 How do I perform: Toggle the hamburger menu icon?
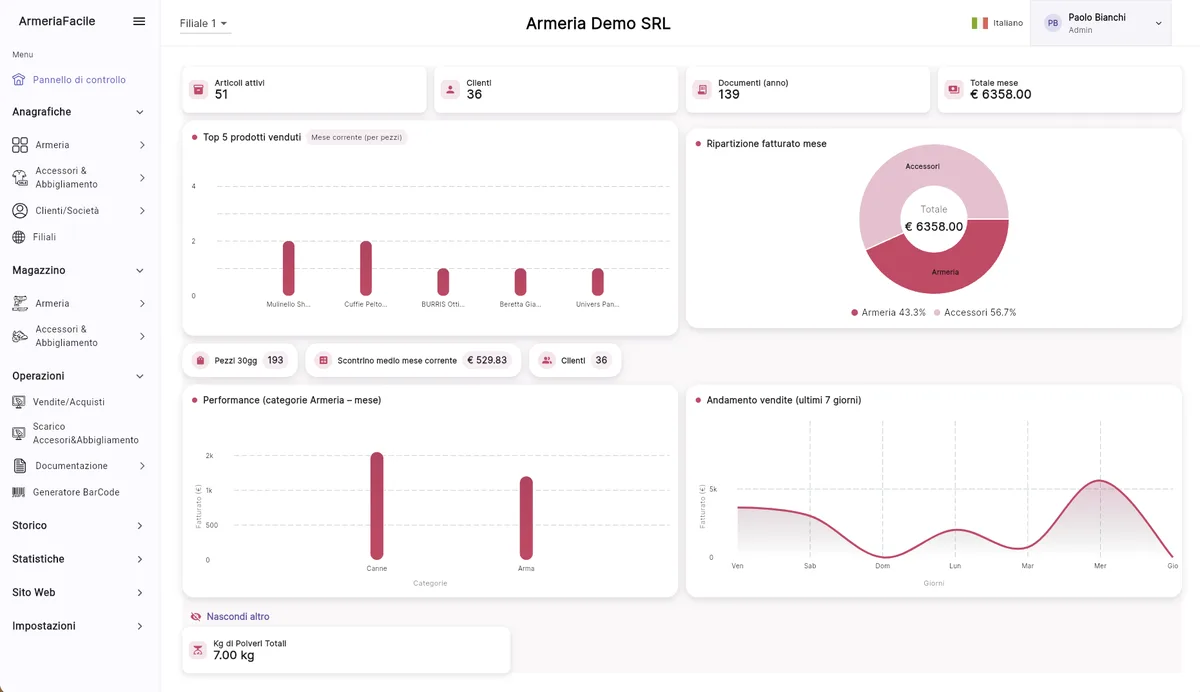[x=139, y=21]
